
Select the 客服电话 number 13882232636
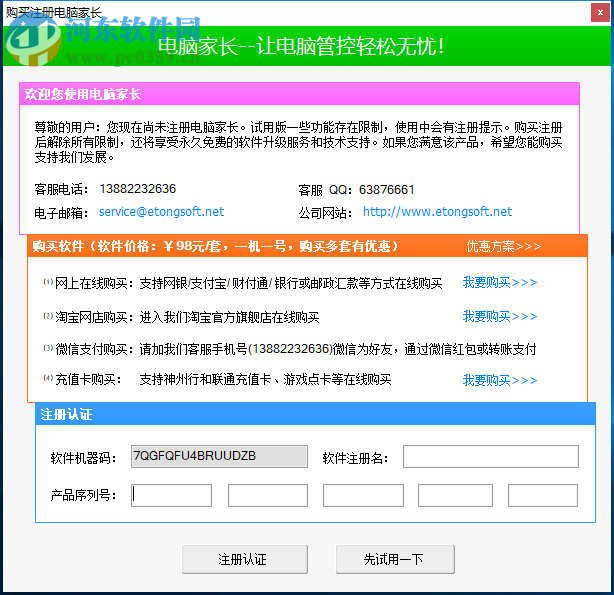pyautogui.click(x=138, y=189)
